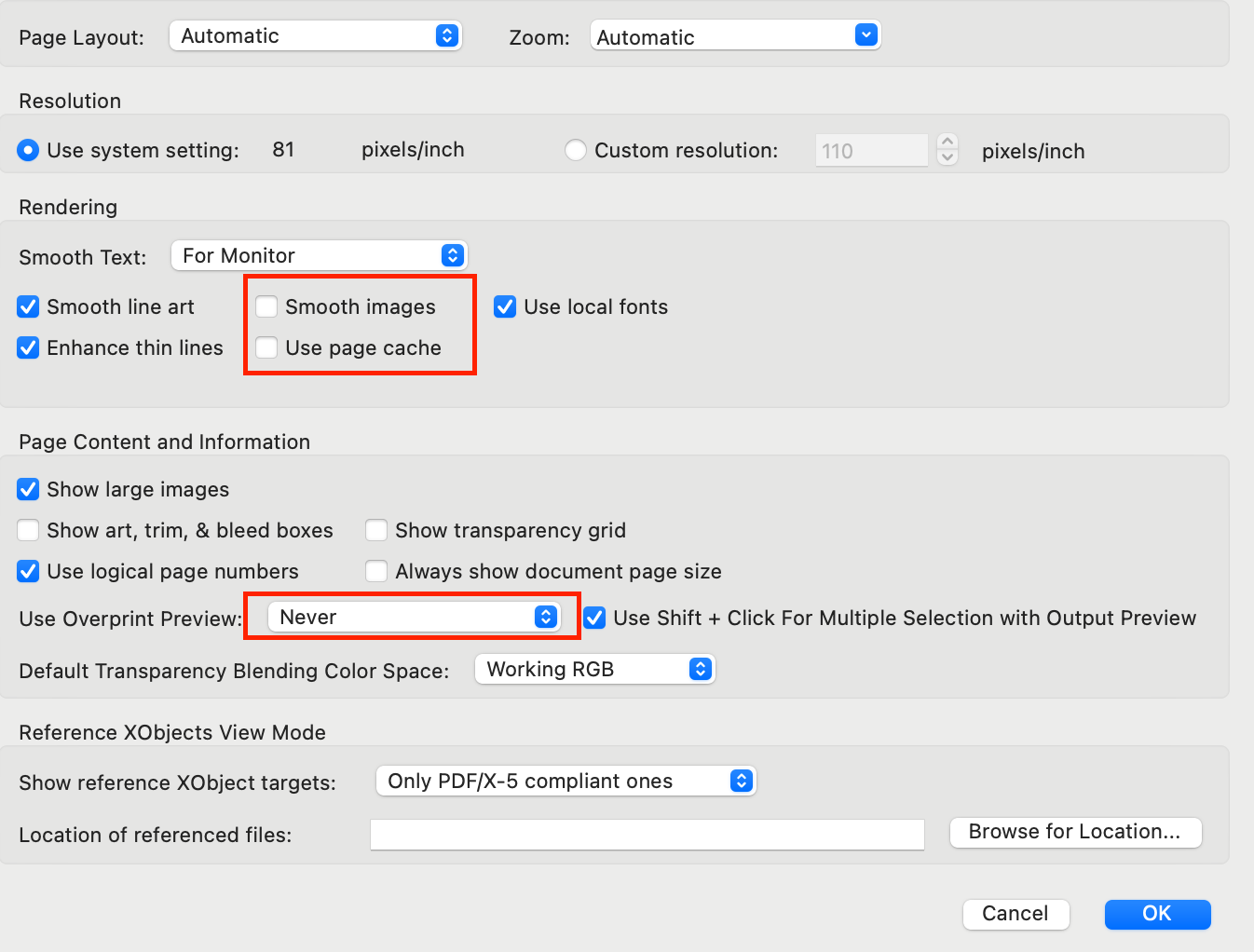Open the Page Layout dropdown

(x=315, y=35)
